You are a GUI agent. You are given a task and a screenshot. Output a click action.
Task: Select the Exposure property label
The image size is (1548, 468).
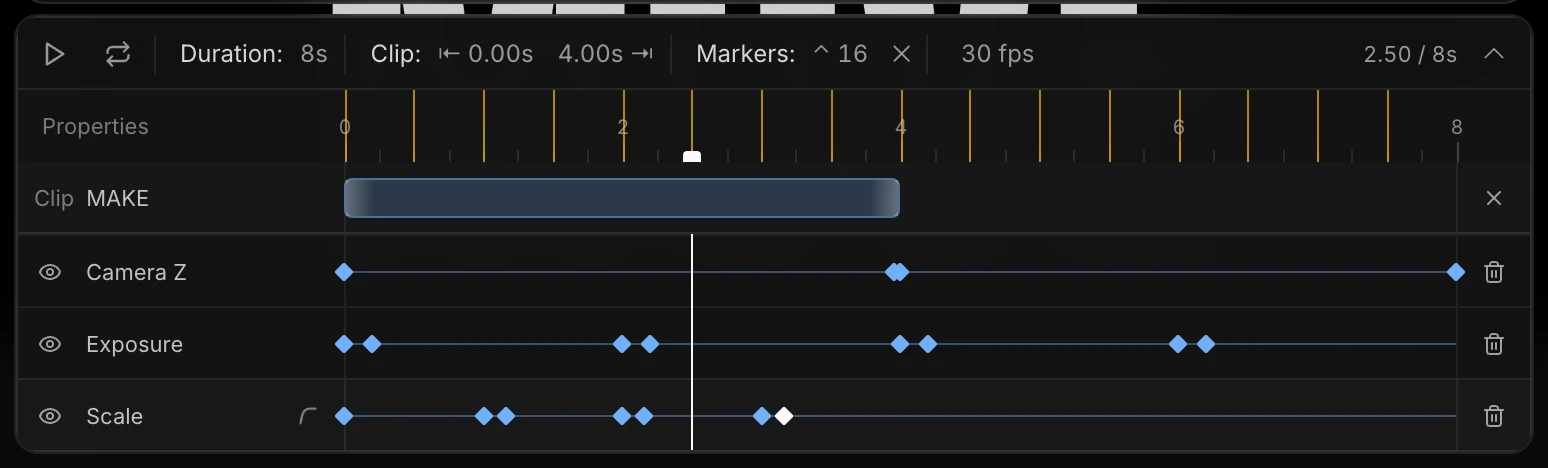[134, 344]
